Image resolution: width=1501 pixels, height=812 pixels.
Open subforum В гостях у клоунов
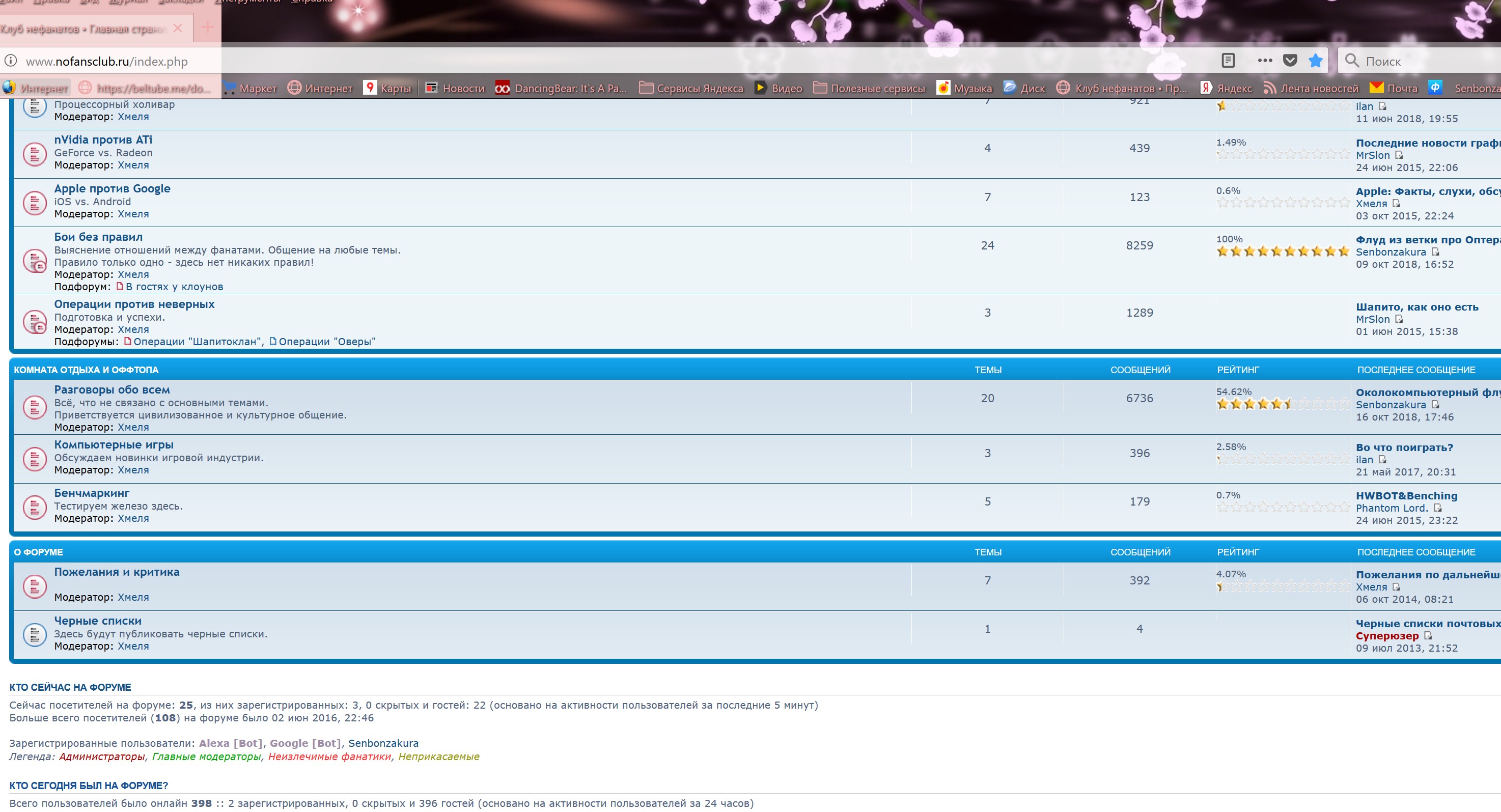[x=174, y=287]
